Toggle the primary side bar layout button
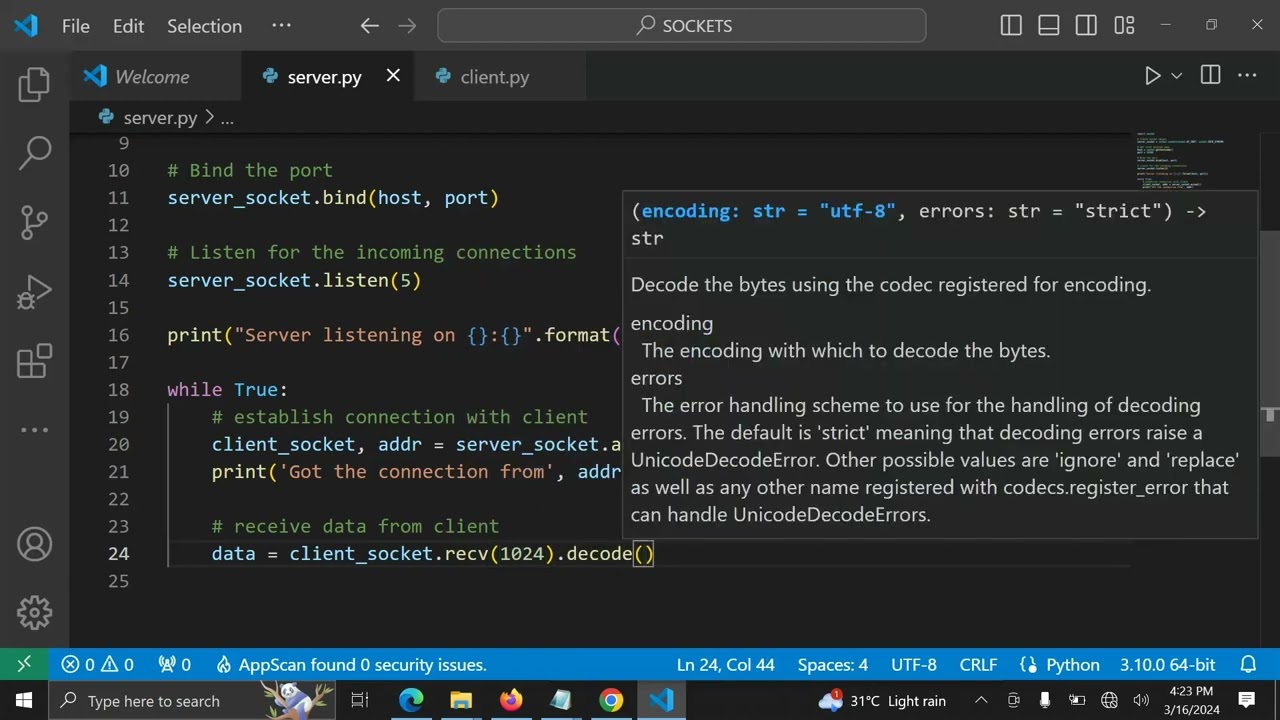 point(1011,26)
